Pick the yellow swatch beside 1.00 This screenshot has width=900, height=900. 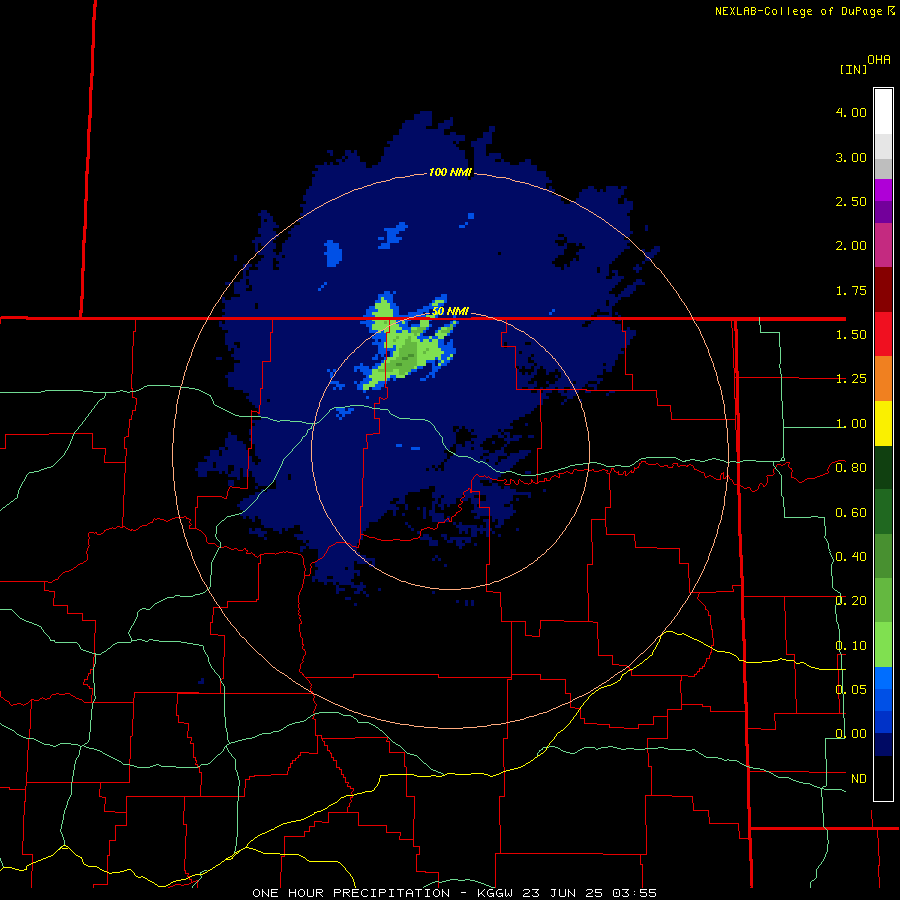(883, 423)
